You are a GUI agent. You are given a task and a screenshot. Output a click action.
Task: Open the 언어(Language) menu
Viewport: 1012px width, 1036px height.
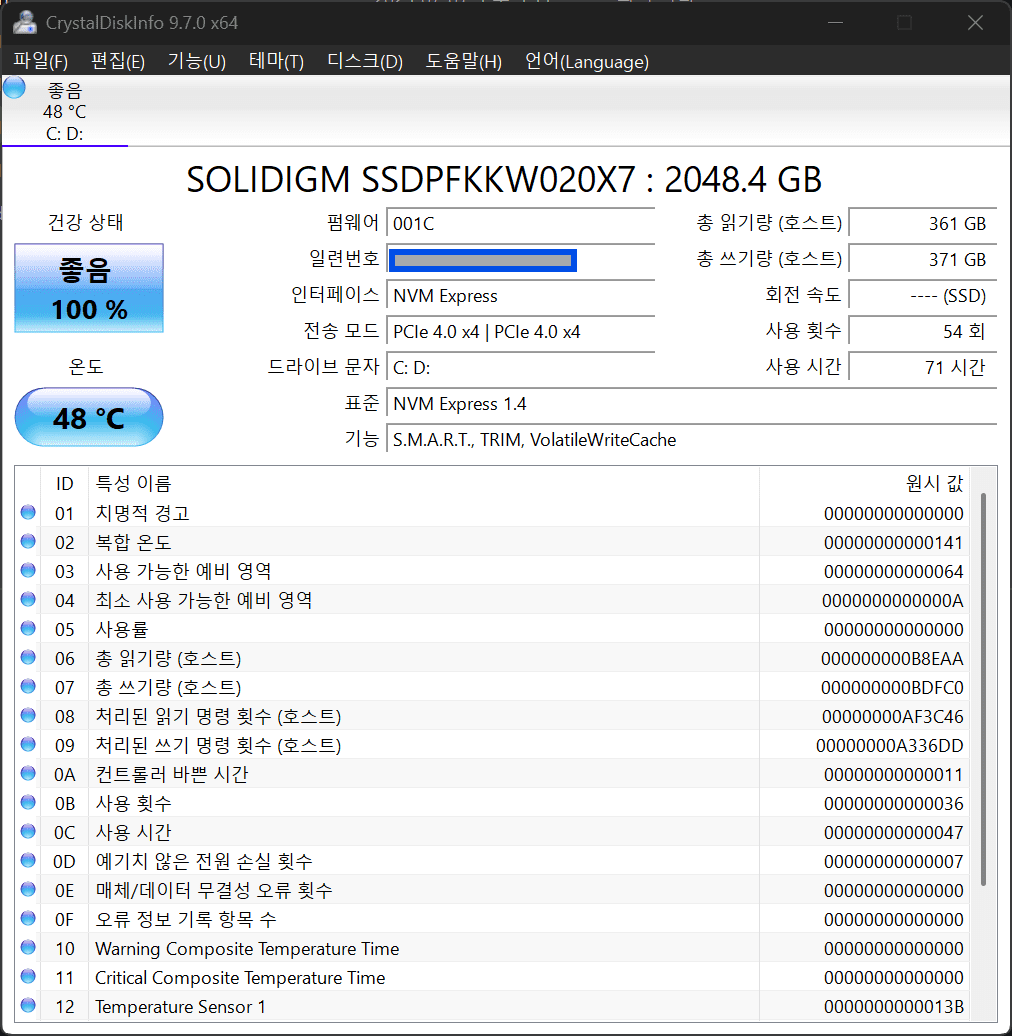(587, 61)
